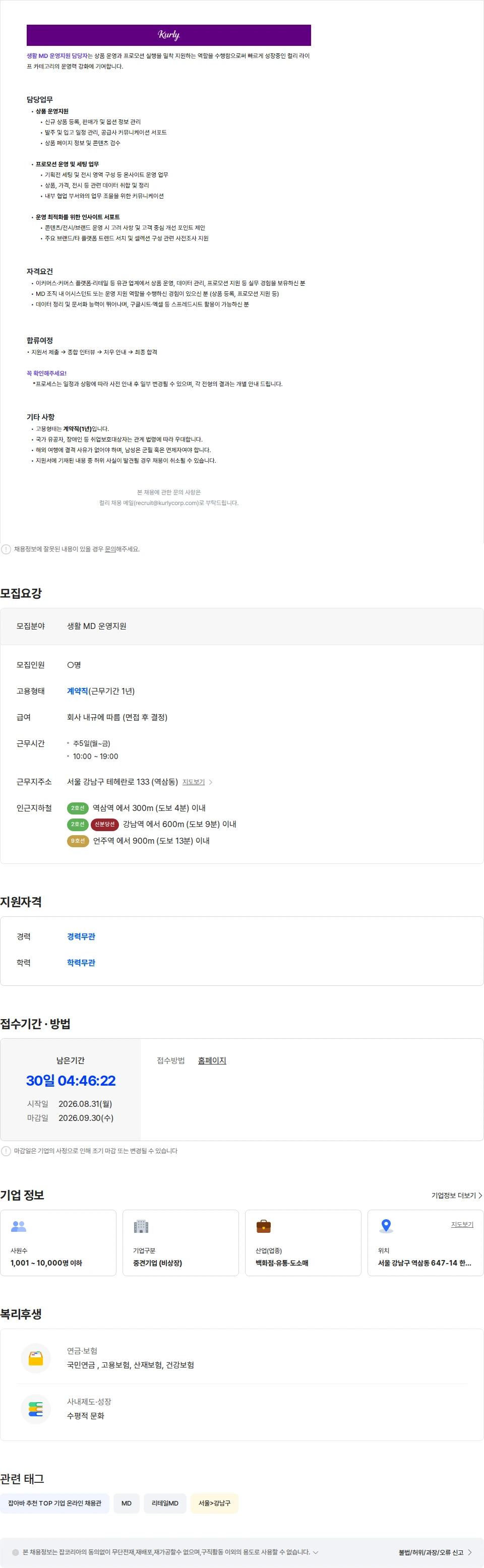Click the 사내제도·성장 books icon
This screenshot has width=484, height=1568.
[x=36, y=1409]
